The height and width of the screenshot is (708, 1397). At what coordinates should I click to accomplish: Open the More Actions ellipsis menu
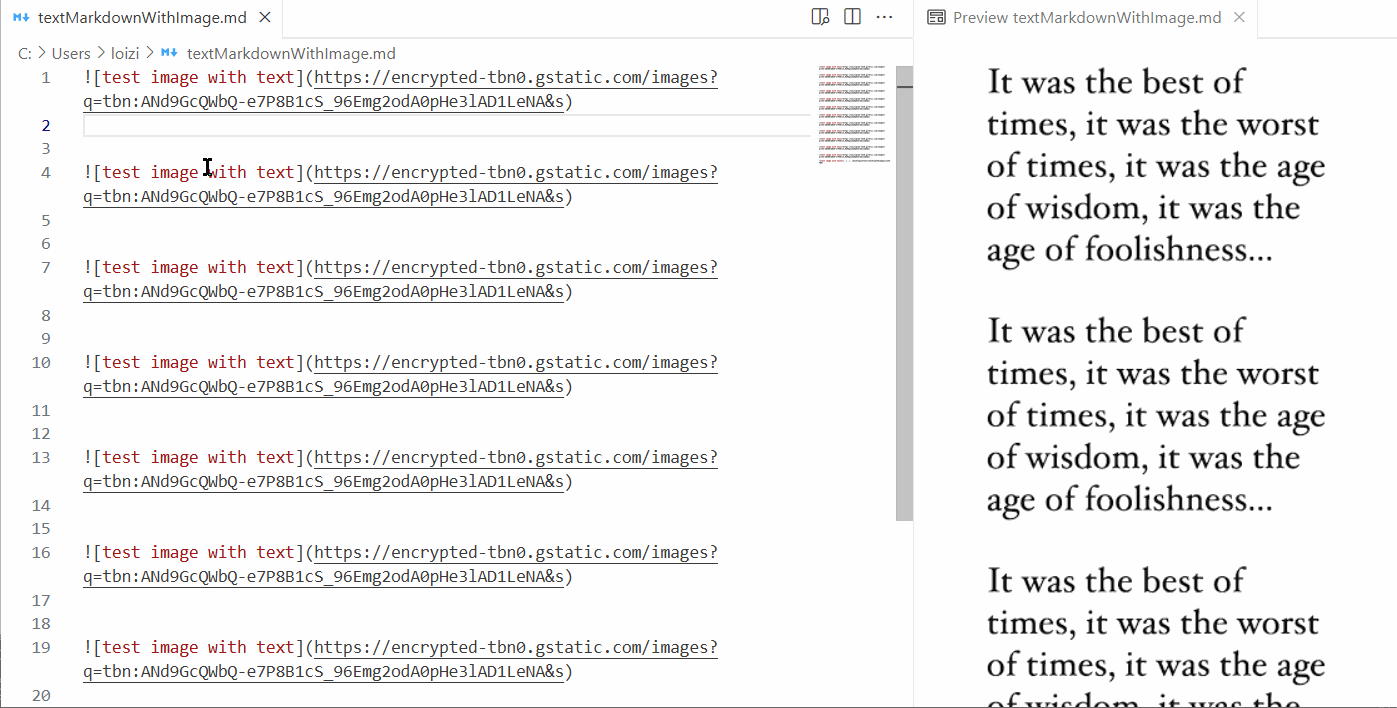pos(884,17)
